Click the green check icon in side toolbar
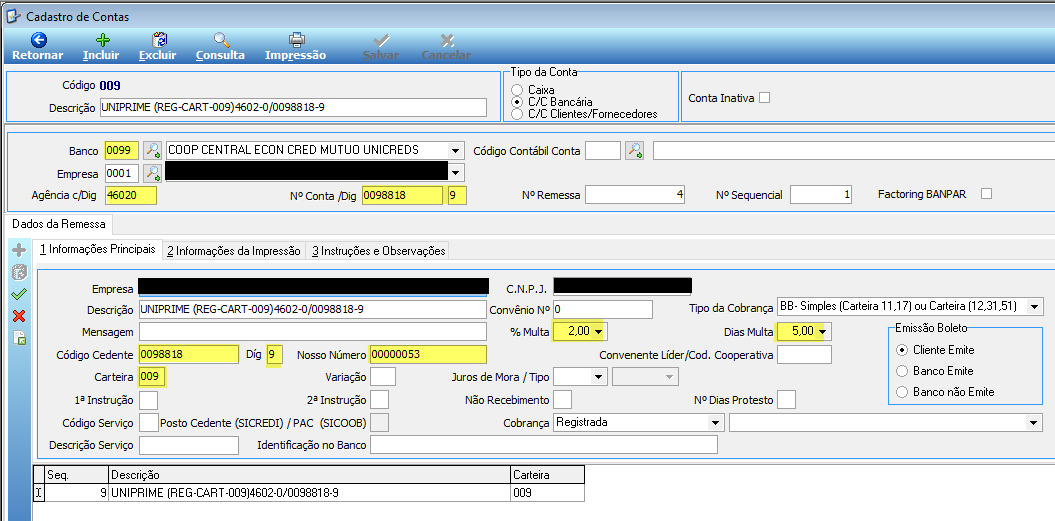The image size is (1055, 521). pos(20,294)
